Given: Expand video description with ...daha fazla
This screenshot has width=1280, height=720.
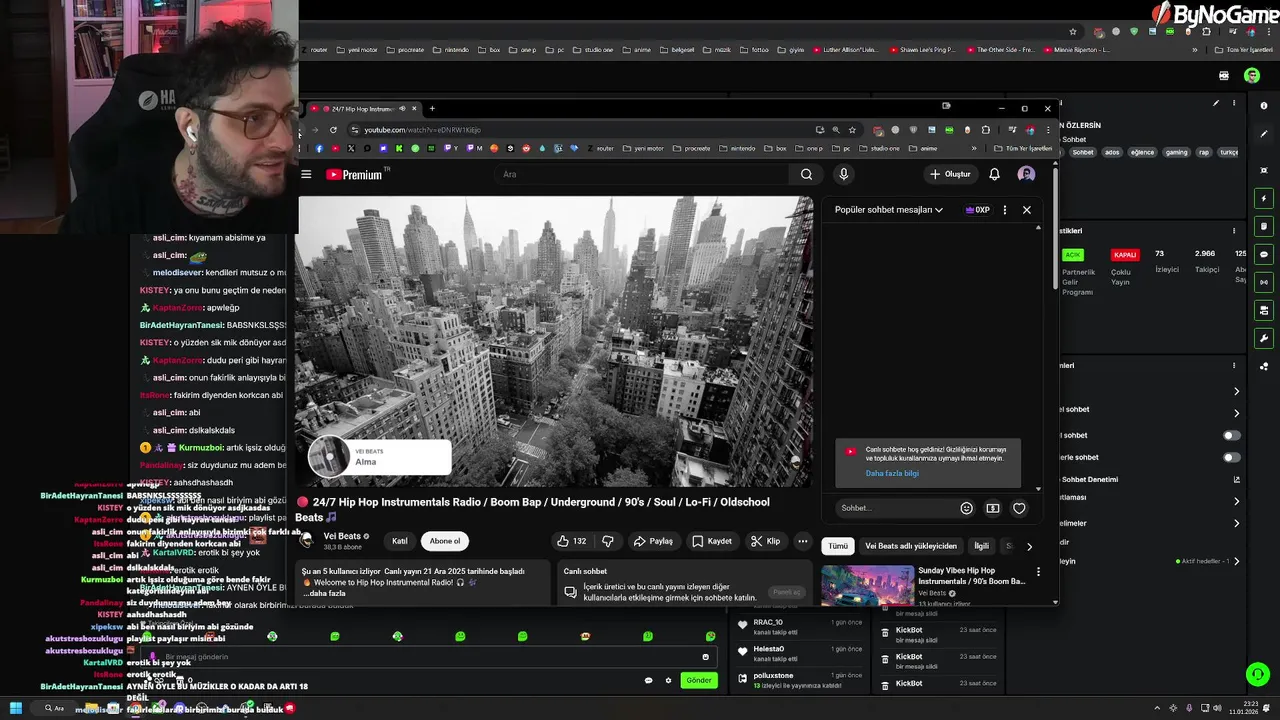Looking at the screenshot, I should pos(324,594).
